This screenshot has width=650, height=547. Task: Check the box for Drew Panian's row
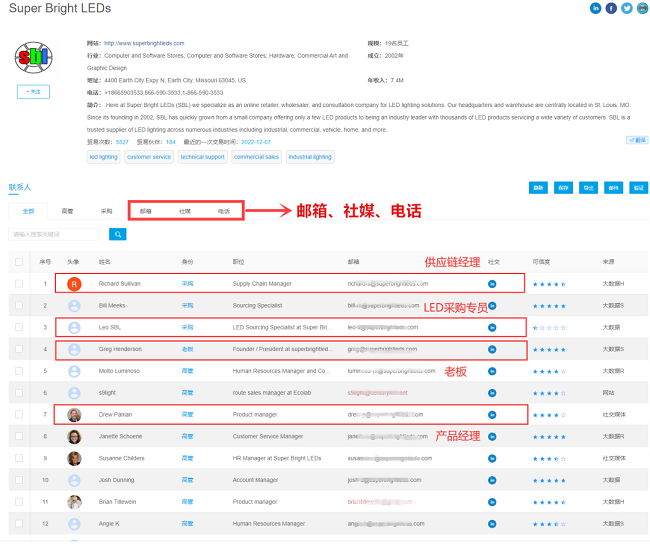tap(19, 414)
